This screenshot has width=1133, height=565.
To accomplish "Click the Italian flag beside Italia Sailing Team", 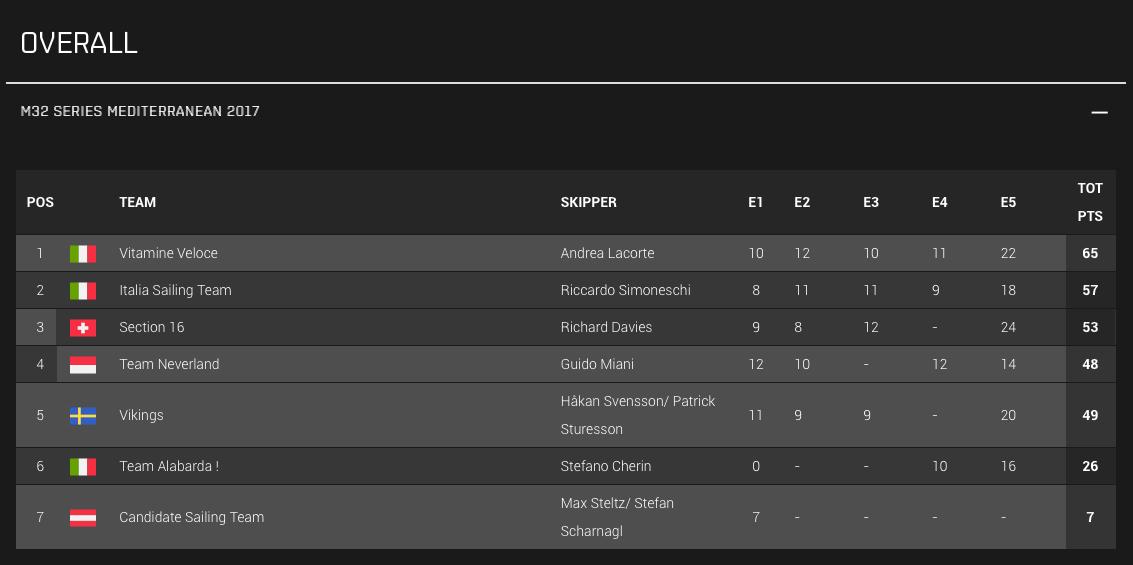I will [x=83, y=290].
